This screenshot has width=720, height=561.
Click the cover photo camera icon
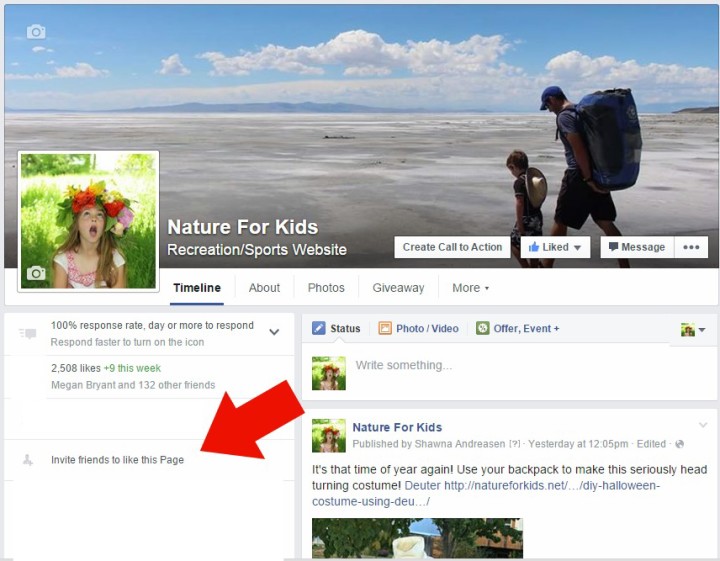pos(36,32)
